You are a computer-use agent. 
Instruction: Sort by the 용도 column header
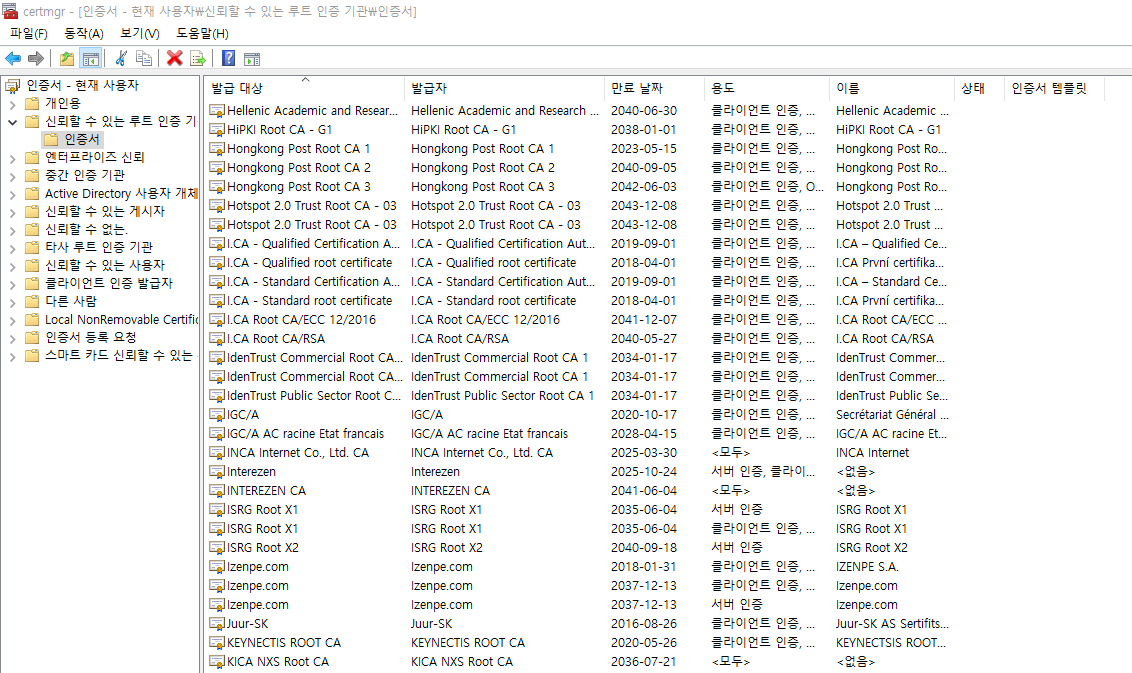pos(766,88)
